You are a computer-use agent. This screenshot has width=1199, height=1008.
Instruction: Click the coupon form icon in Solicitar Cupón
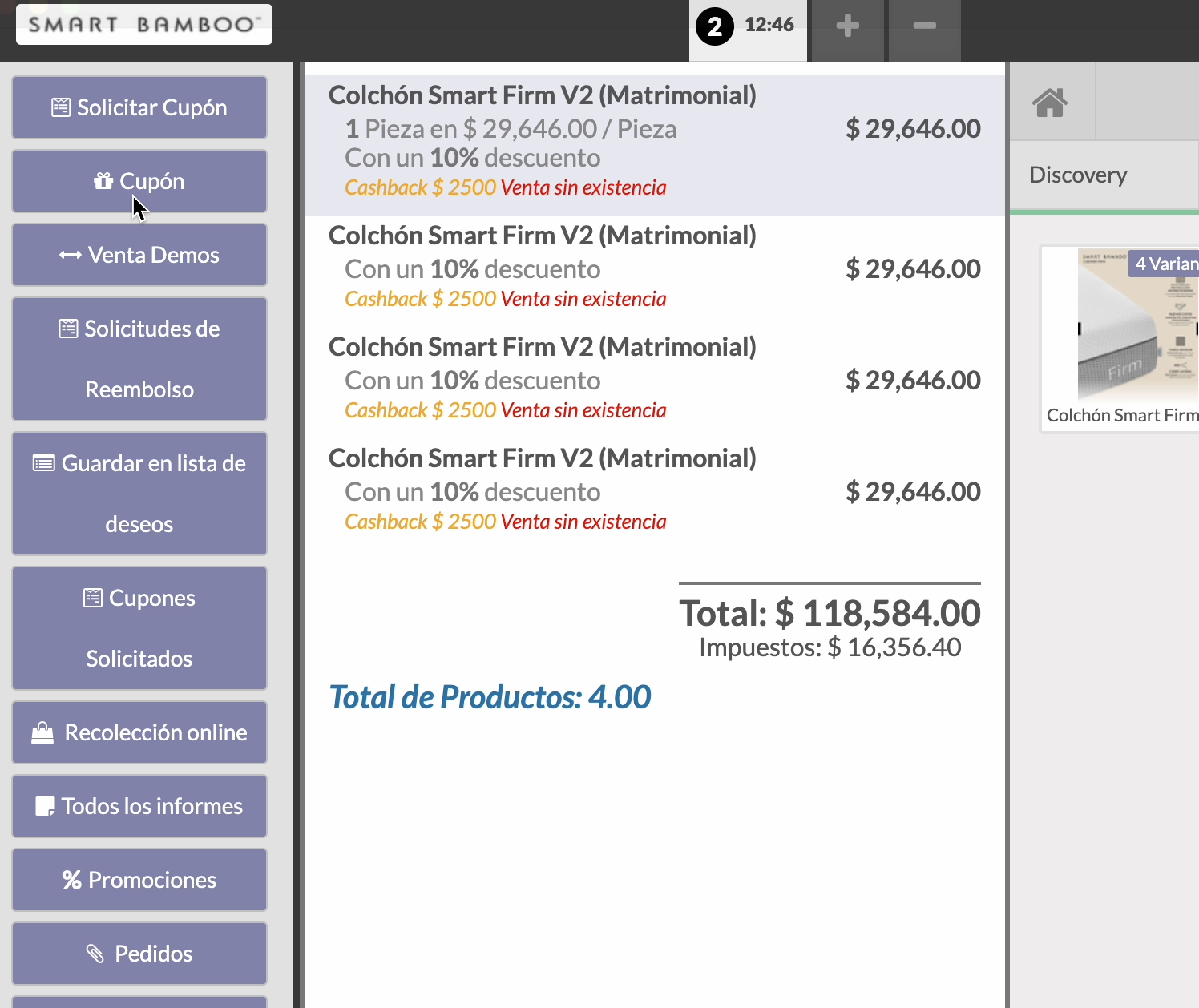[61, 107]
